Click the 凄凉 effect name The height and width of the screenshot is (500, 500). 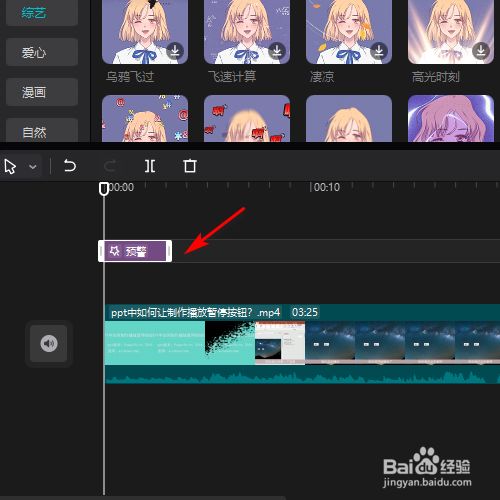[x=322, y=77]
